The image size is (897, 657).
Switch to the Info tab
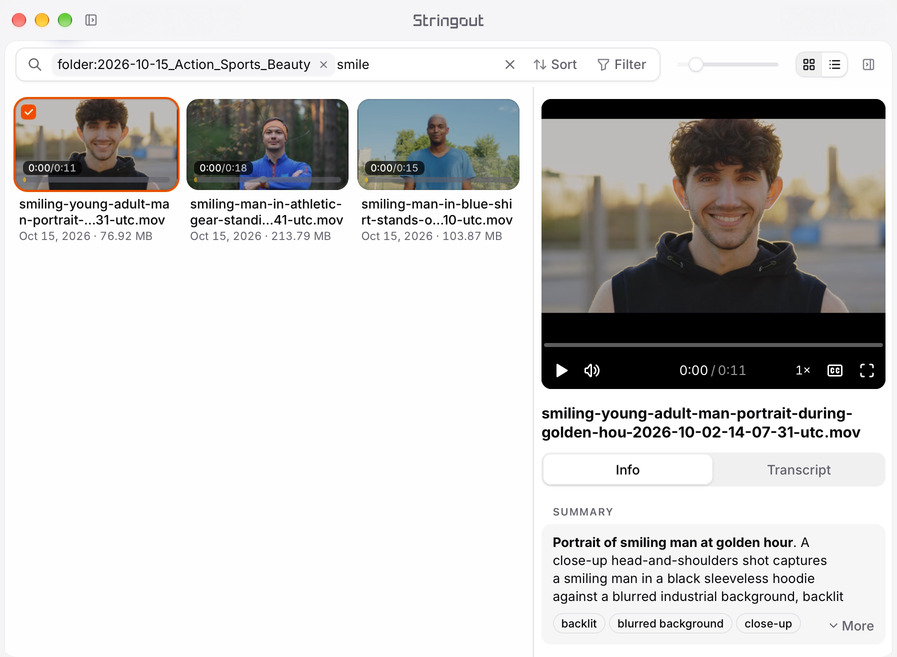pos(628,470)
